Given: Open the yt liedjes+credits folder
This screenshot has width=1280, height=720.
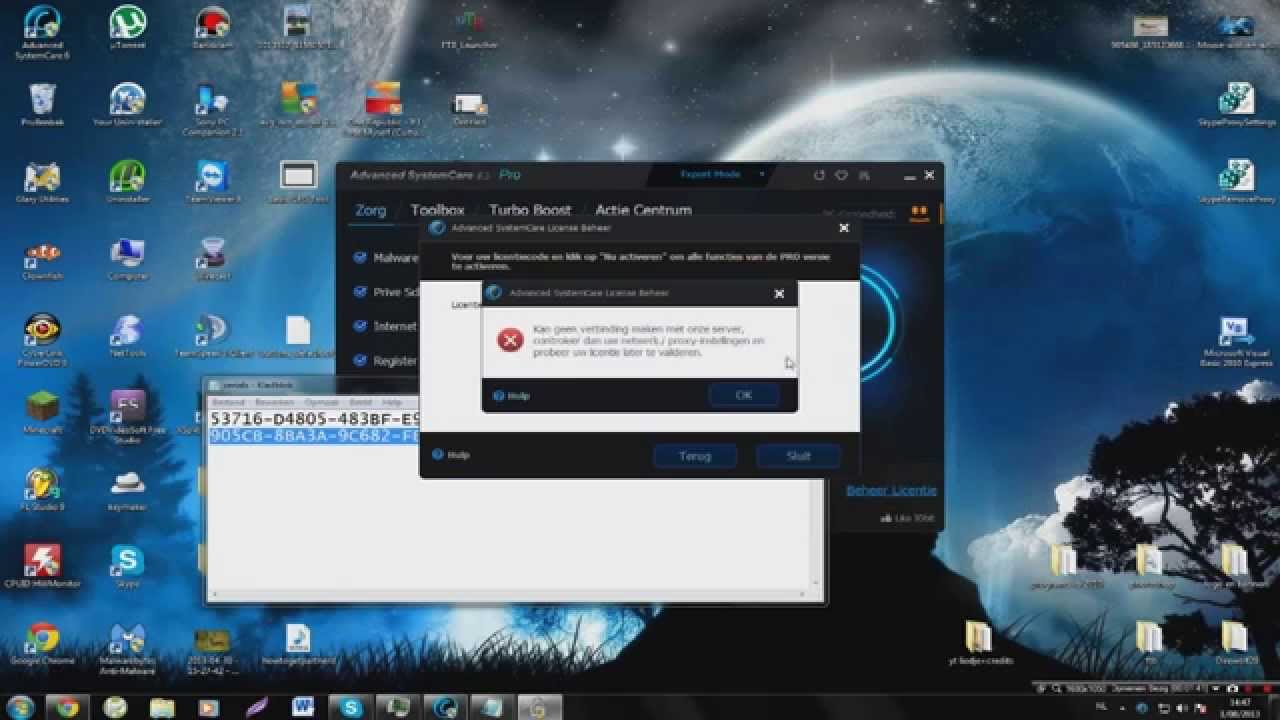Looking at the screenshot, I should (979, 643).
